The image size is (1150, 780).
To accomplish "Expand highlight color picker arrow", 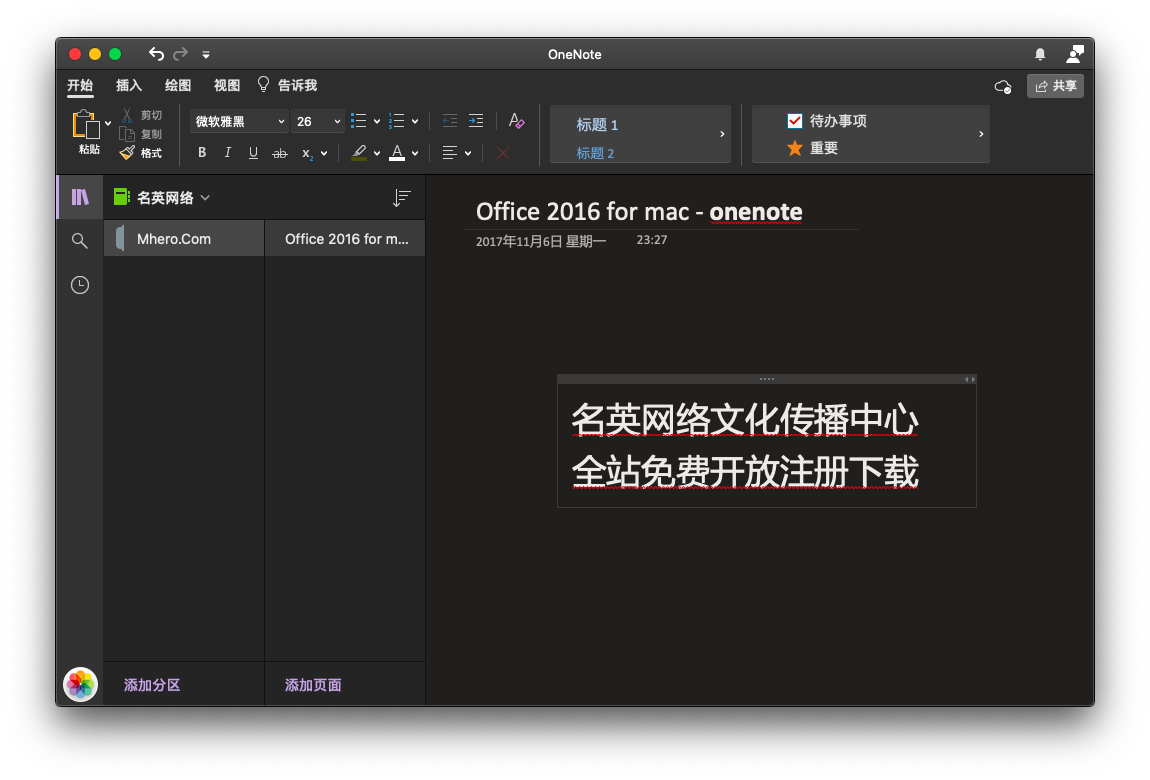I will [x=377, y=153].
